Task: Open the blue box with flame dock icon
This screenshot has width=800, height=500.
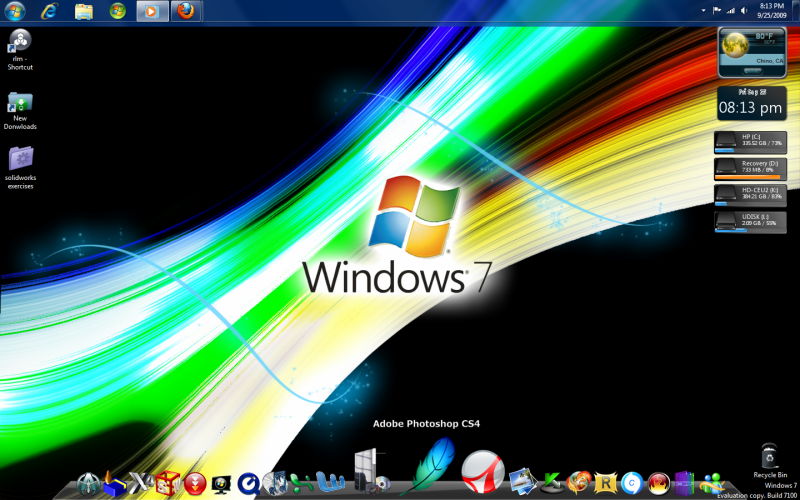Action: (x=114, y=483)
